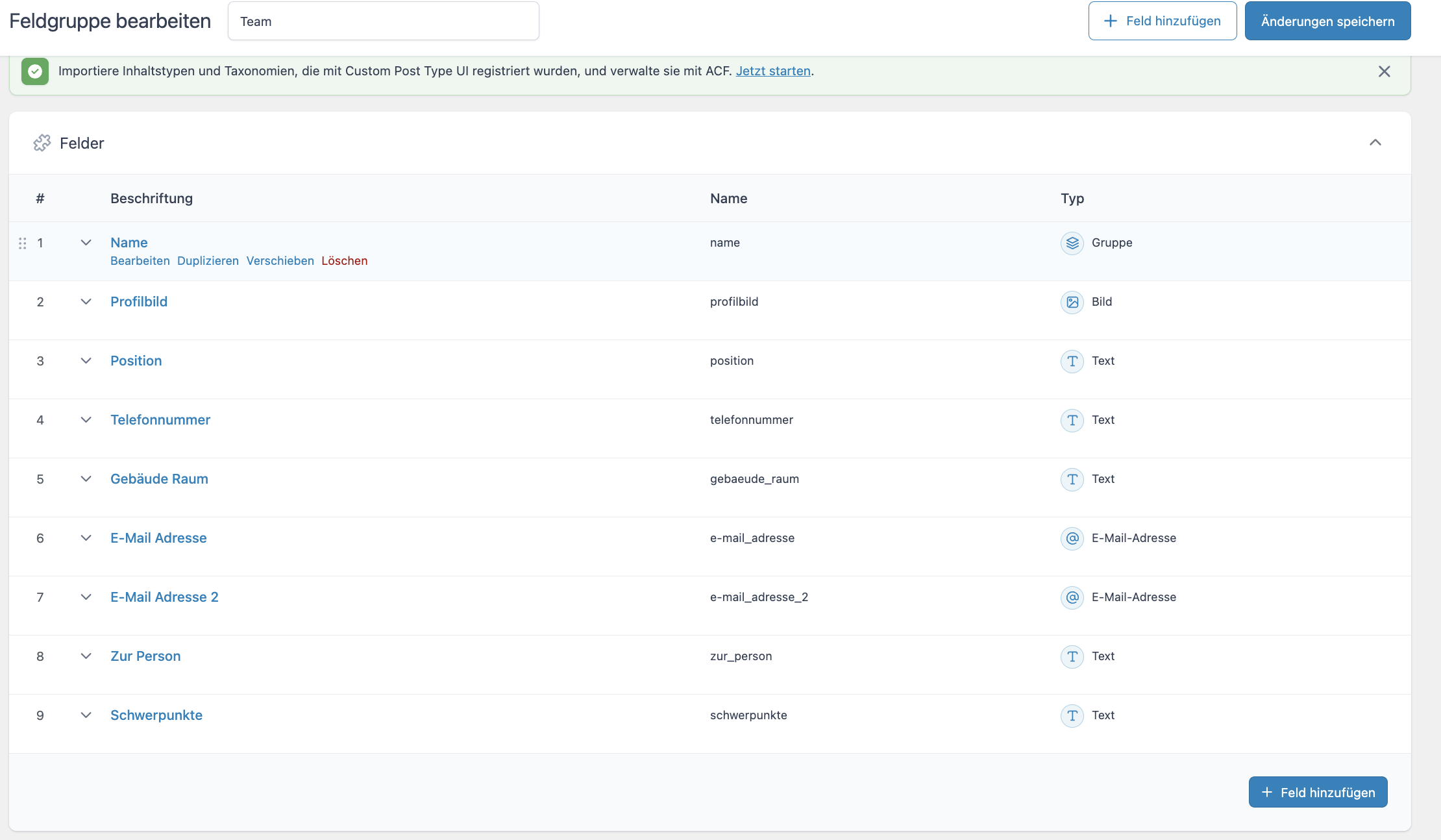Click Löschen under the Name field

(344, 261)
